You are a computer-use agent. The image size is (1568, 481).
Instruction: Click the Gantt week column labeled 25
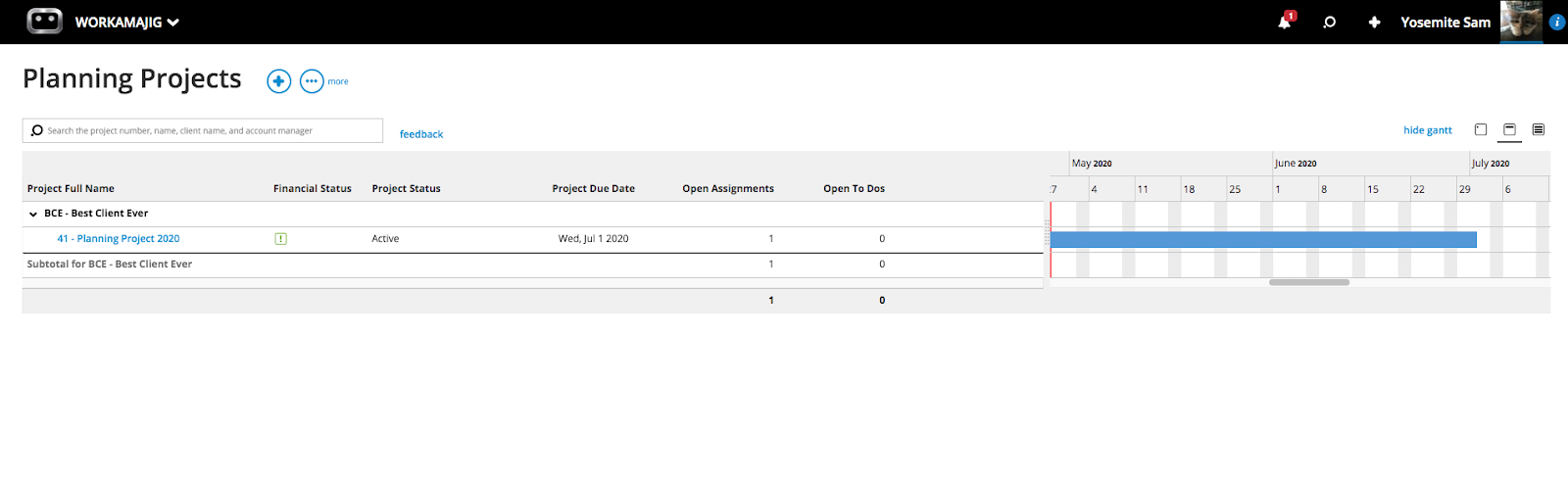[1249, 189]
